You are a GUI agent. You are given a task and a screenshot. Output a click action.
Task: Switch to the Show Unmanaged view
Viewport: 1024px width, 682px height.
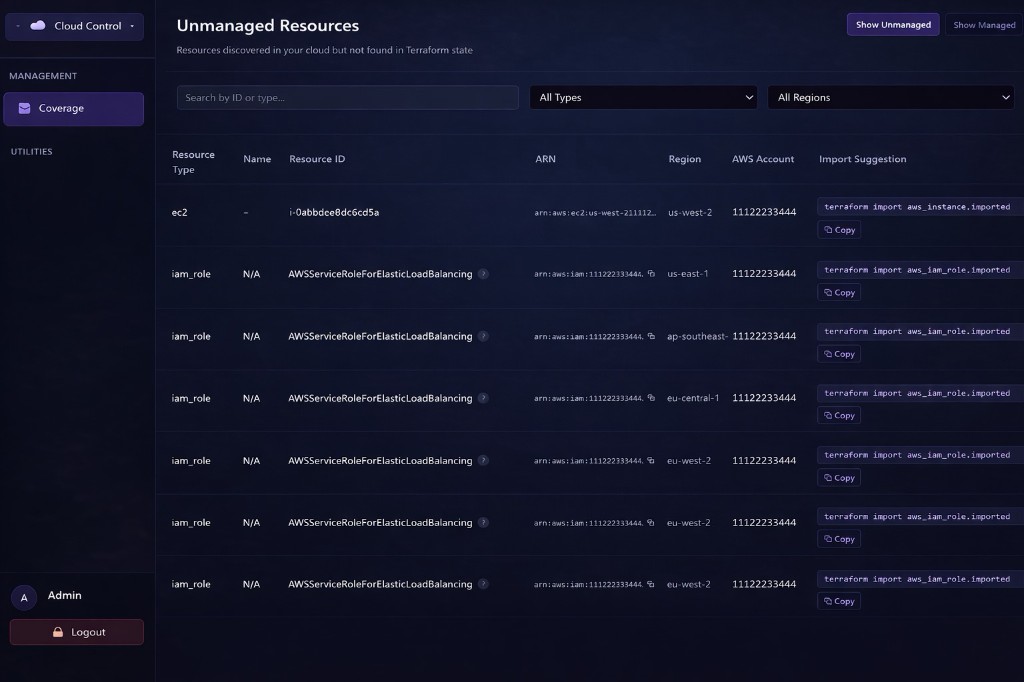click(x=893, y=25)
